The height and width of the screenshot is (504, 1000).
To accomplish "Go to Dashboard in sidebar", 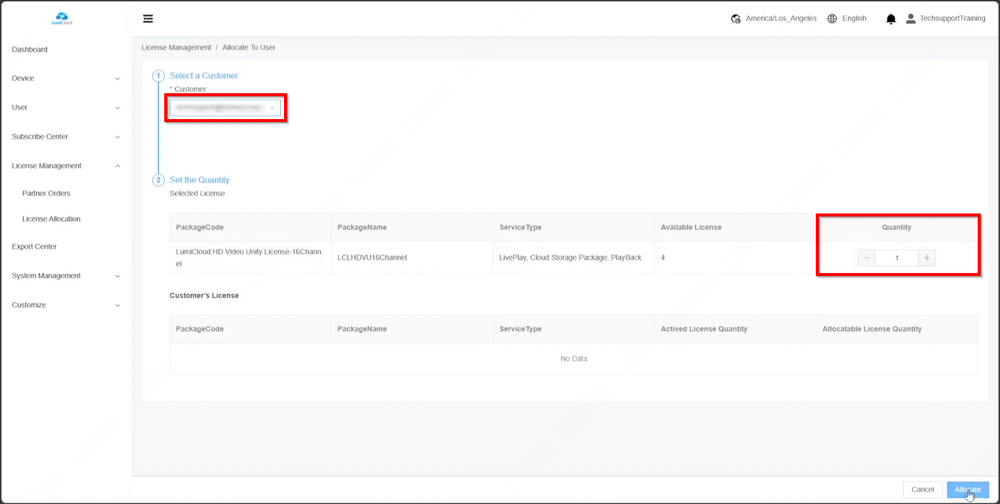I will point(30,49).
